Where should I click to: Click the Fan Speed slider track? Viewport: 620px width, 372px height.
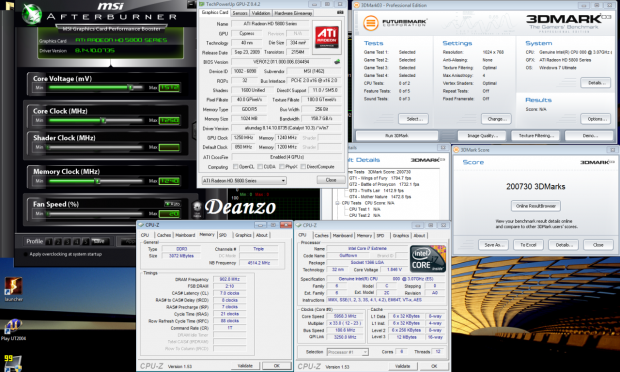point(95,214)
